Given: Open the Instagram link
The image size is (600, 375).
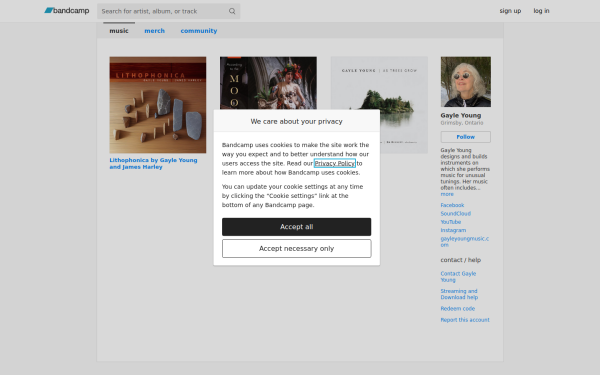Looking at the screenshot, I should [x=453, y=230].
